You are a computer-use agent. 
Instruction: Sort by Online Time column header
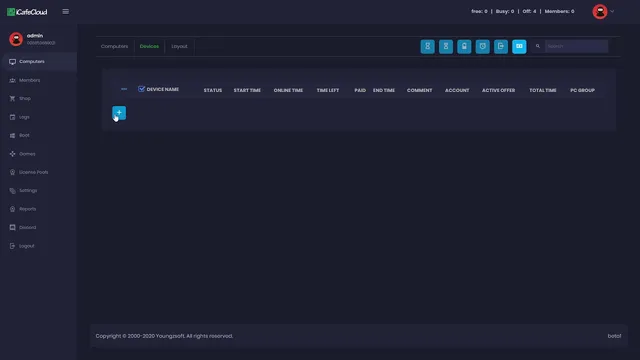tap(288, 90)
